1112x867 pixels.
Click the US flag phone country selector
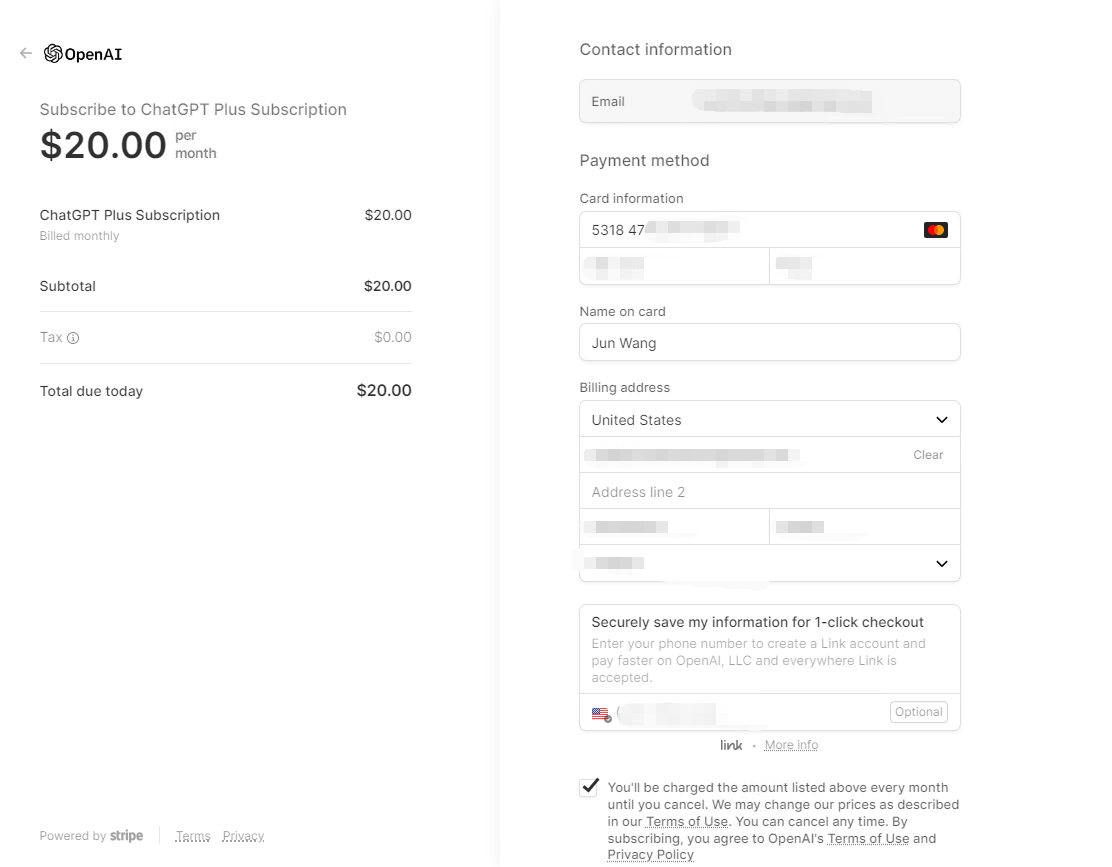[600, 714]
